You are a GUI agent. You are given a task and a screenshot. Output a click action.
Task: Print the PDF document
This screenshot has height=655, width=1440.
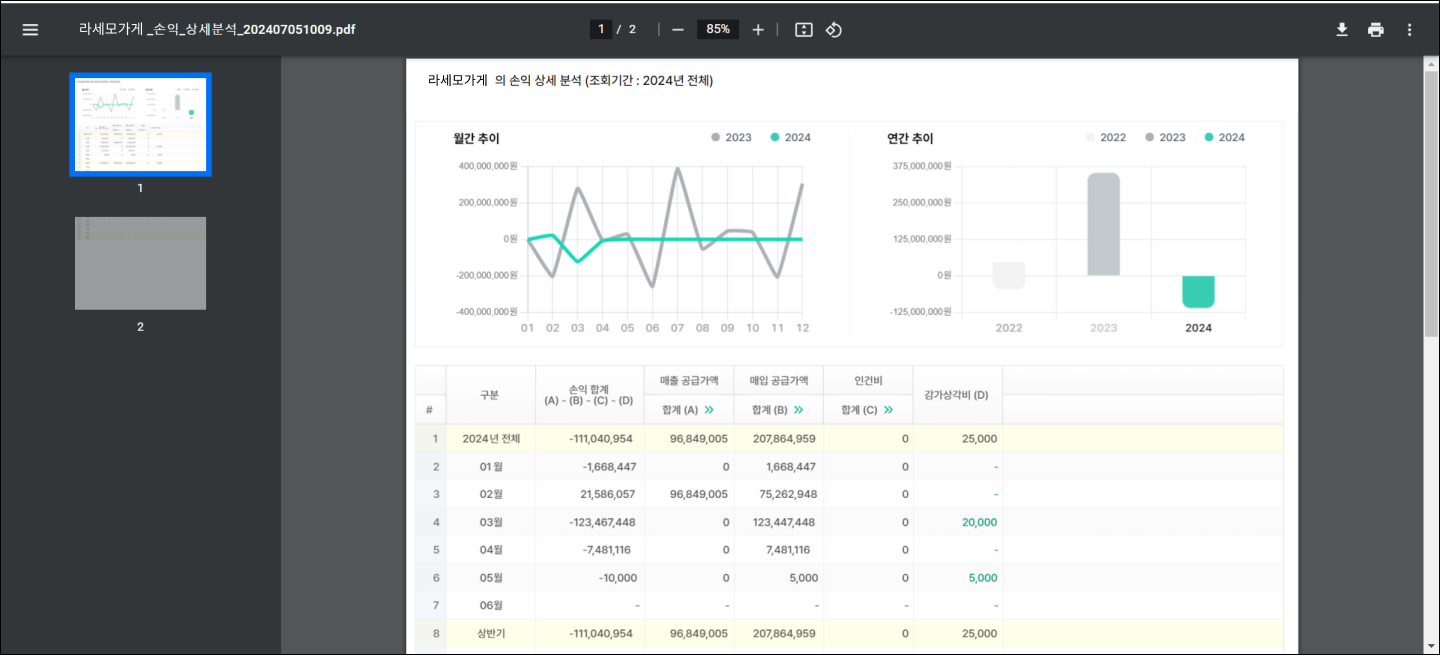[1376, 30]
